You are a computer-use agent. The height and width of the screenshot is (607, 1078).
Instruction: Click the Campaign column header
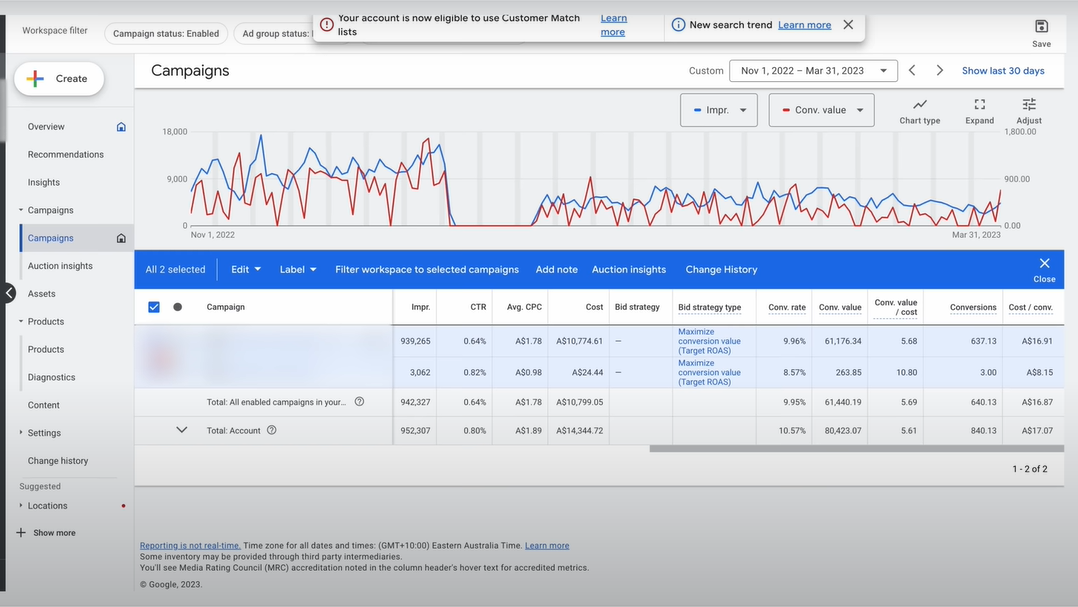click(226, 307)
